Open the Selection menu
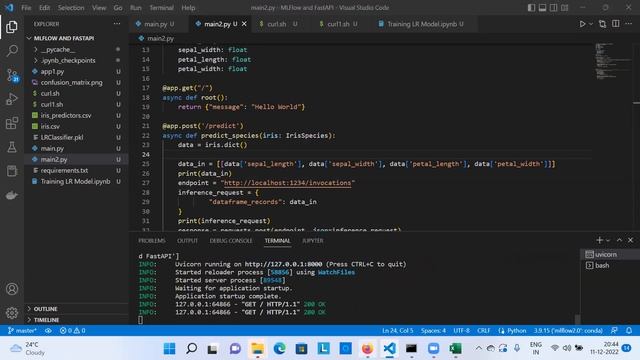Viewport: 640px width, 360px height. [x=71, y=8]
